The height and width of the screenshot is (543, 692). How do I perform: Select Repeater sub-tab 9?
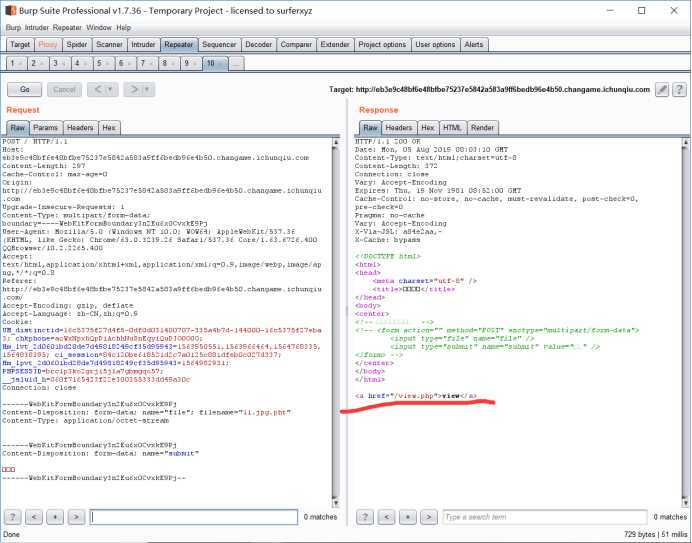point(190,64)
